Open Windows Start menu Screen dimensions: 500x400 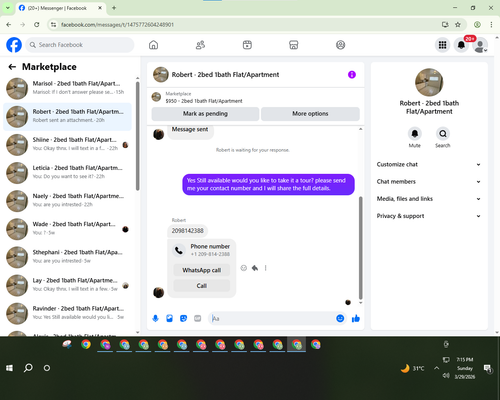tap(9, 368)
